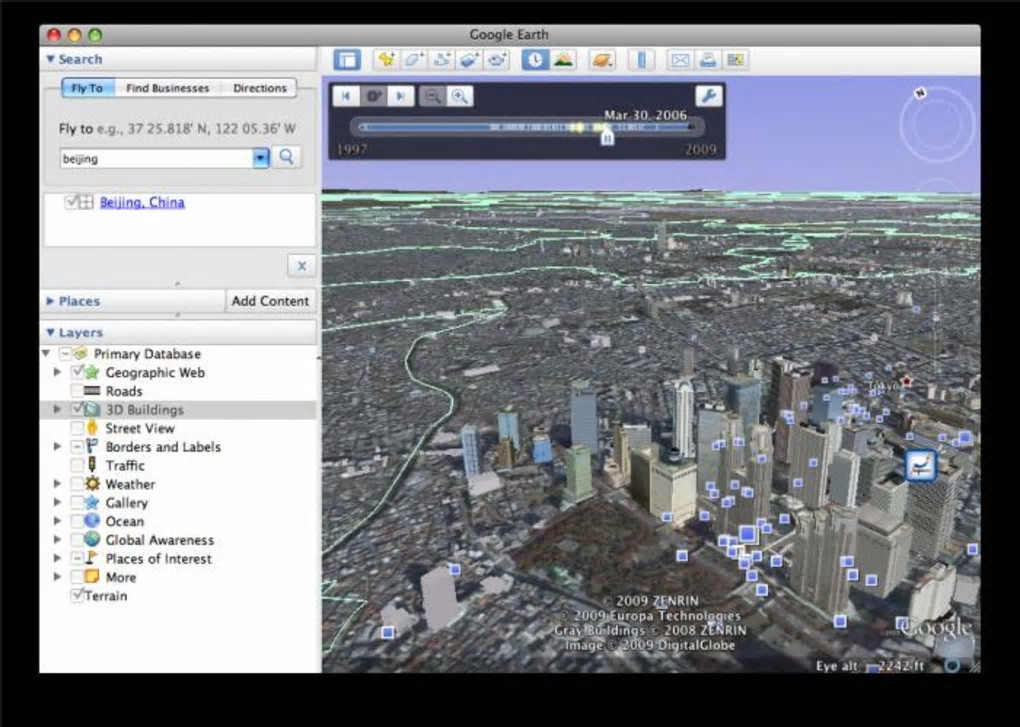This screenshot has width=1020, height=727.
Task: Open the search history dropdown arrow
Action: coord(261,158)
